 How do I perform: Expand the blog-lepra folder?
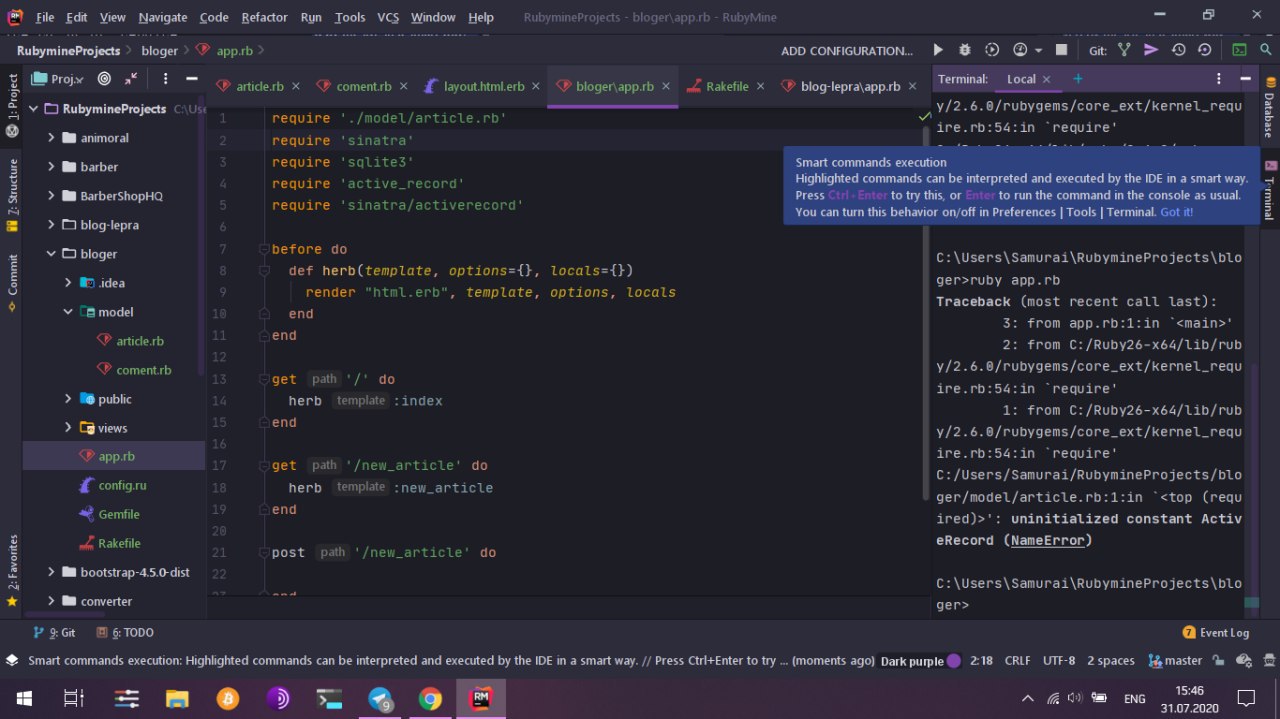tap(51, 225)
